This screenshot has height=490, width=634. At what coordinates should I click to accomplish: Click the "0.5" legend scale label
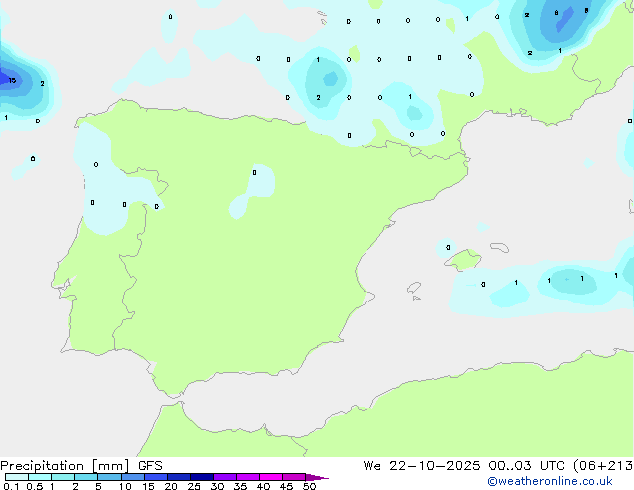click(35, 486)
